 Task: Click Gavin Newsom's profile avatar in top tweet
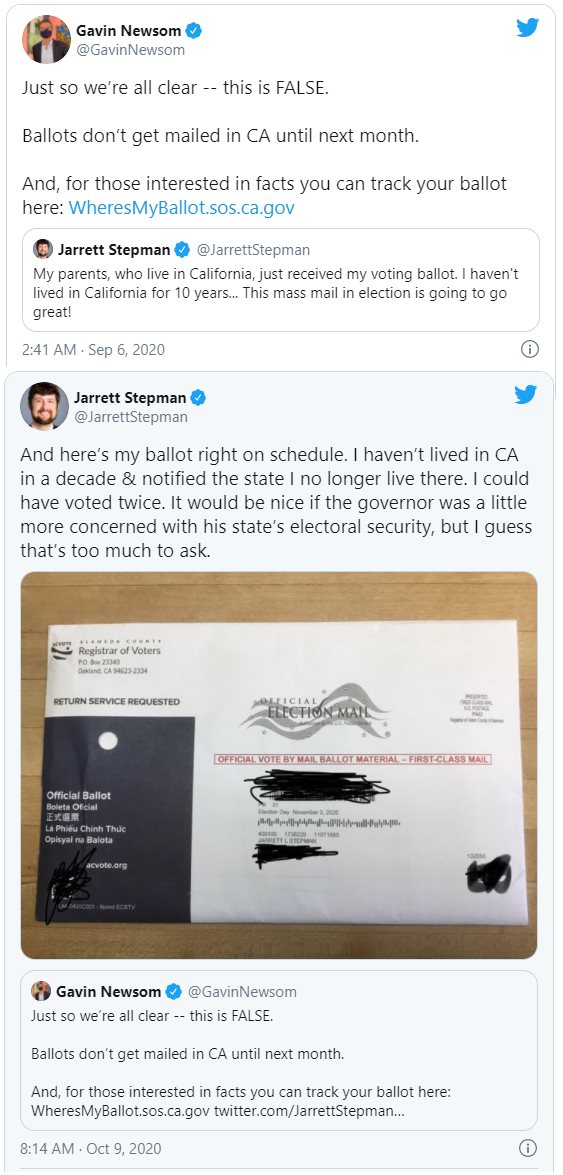pyautogui.click(x=46, y=40)
